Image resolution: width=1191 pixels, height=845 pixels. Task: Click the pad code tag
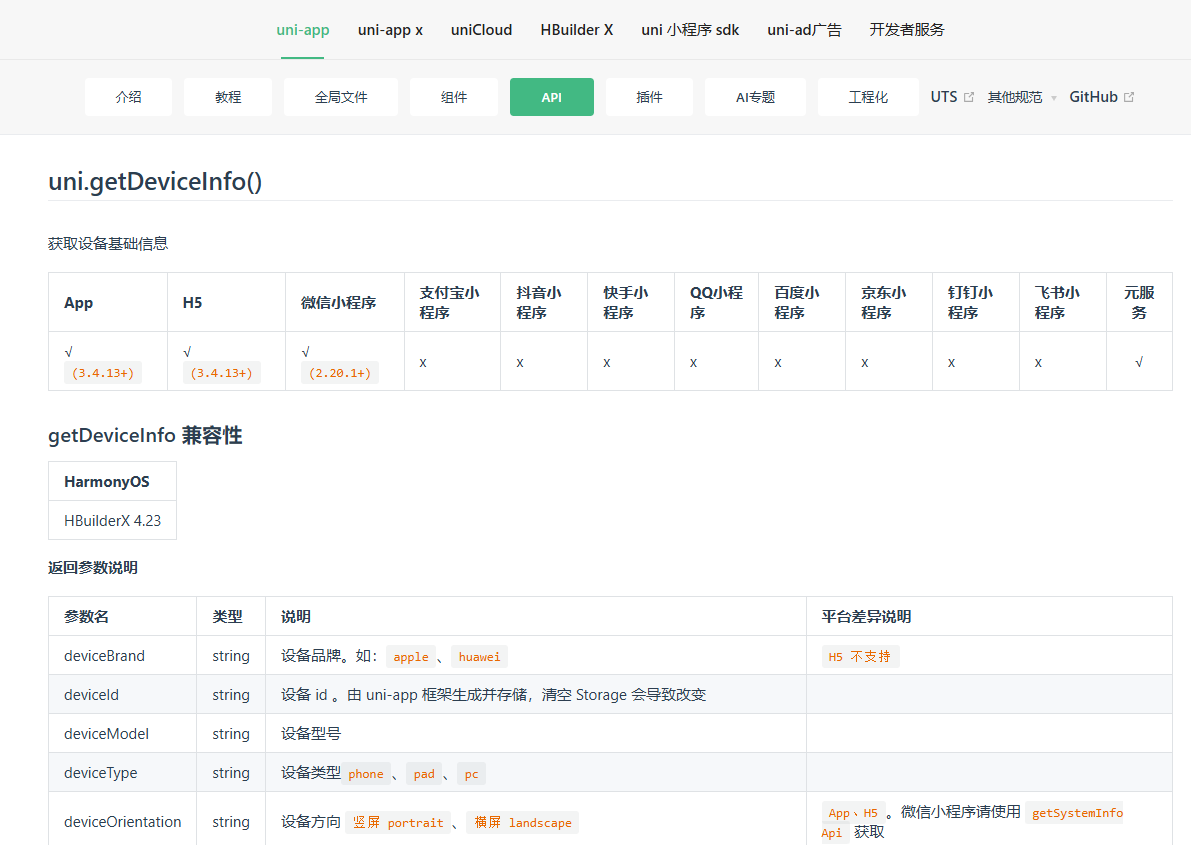(424, 774)
